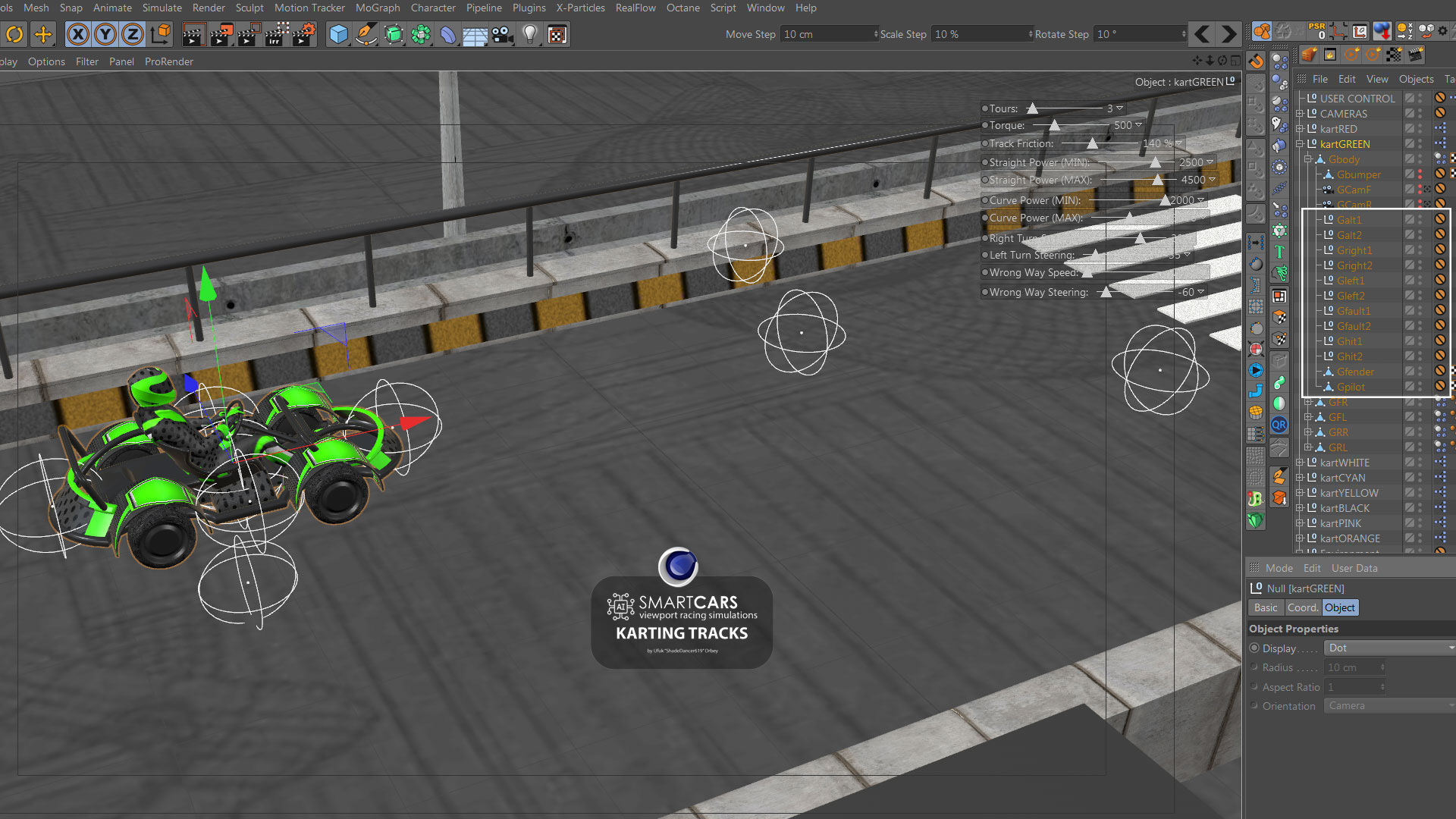Add a Cube primitive object
This screenshot has height=819, width=1456.
point(338,34)
